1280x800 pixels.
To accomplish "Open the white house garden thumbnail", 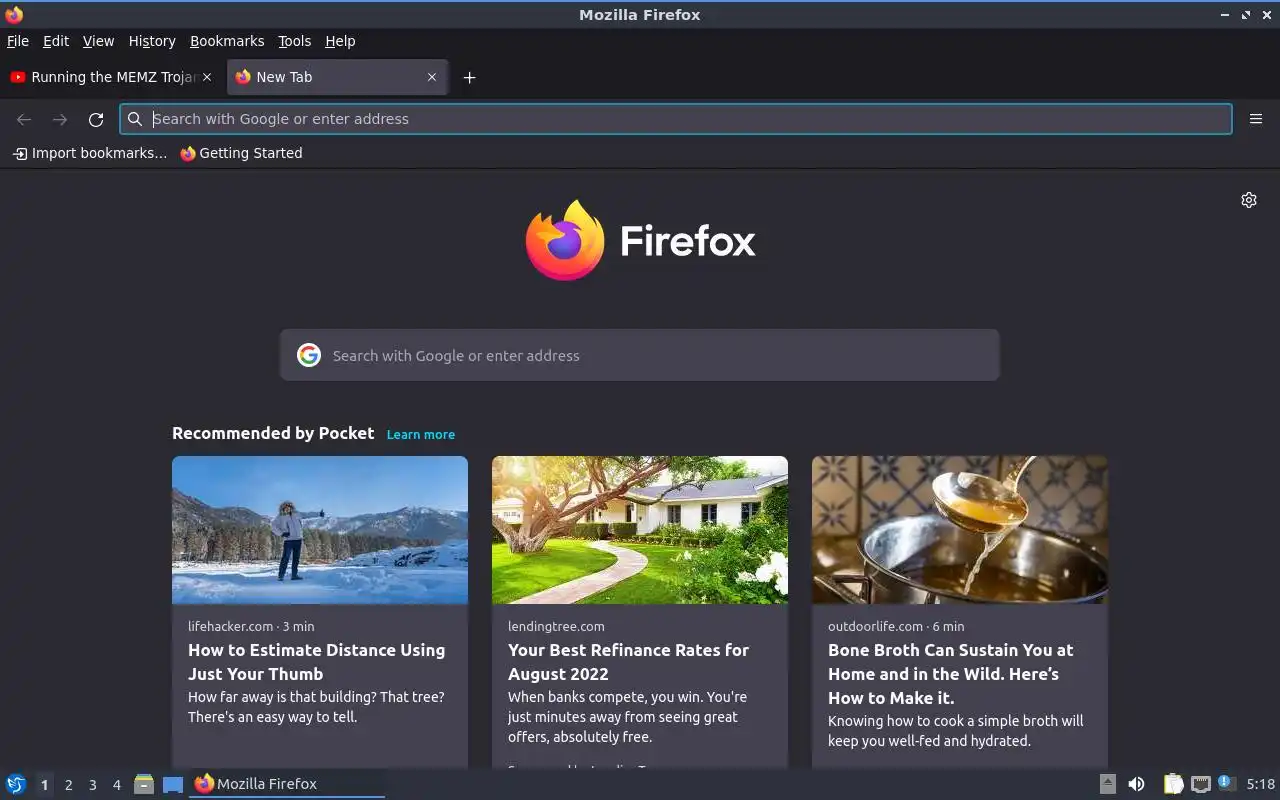I will coord(640,530).
